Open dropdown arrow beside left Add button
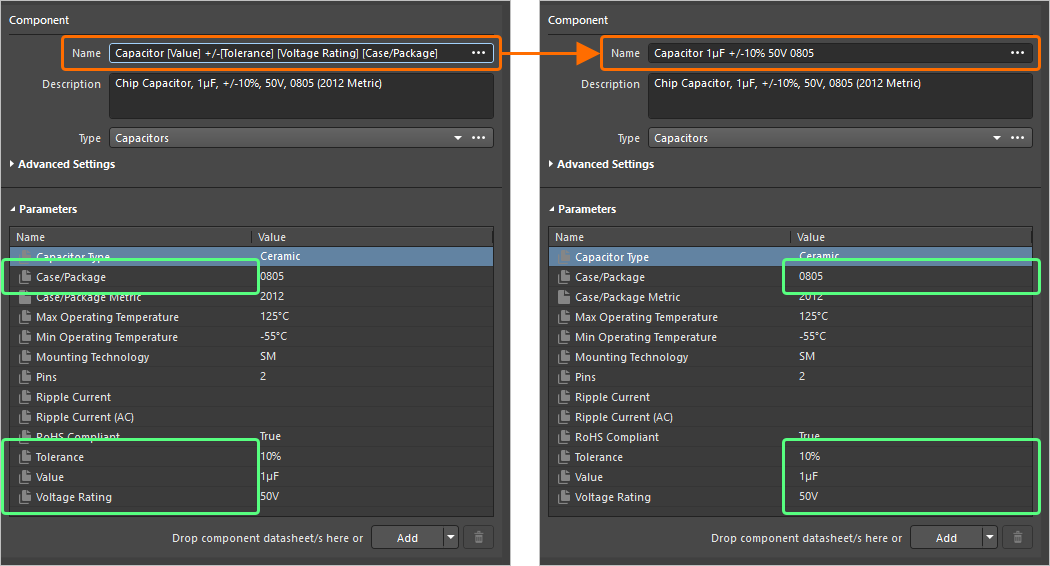 [x=451, y=537]
